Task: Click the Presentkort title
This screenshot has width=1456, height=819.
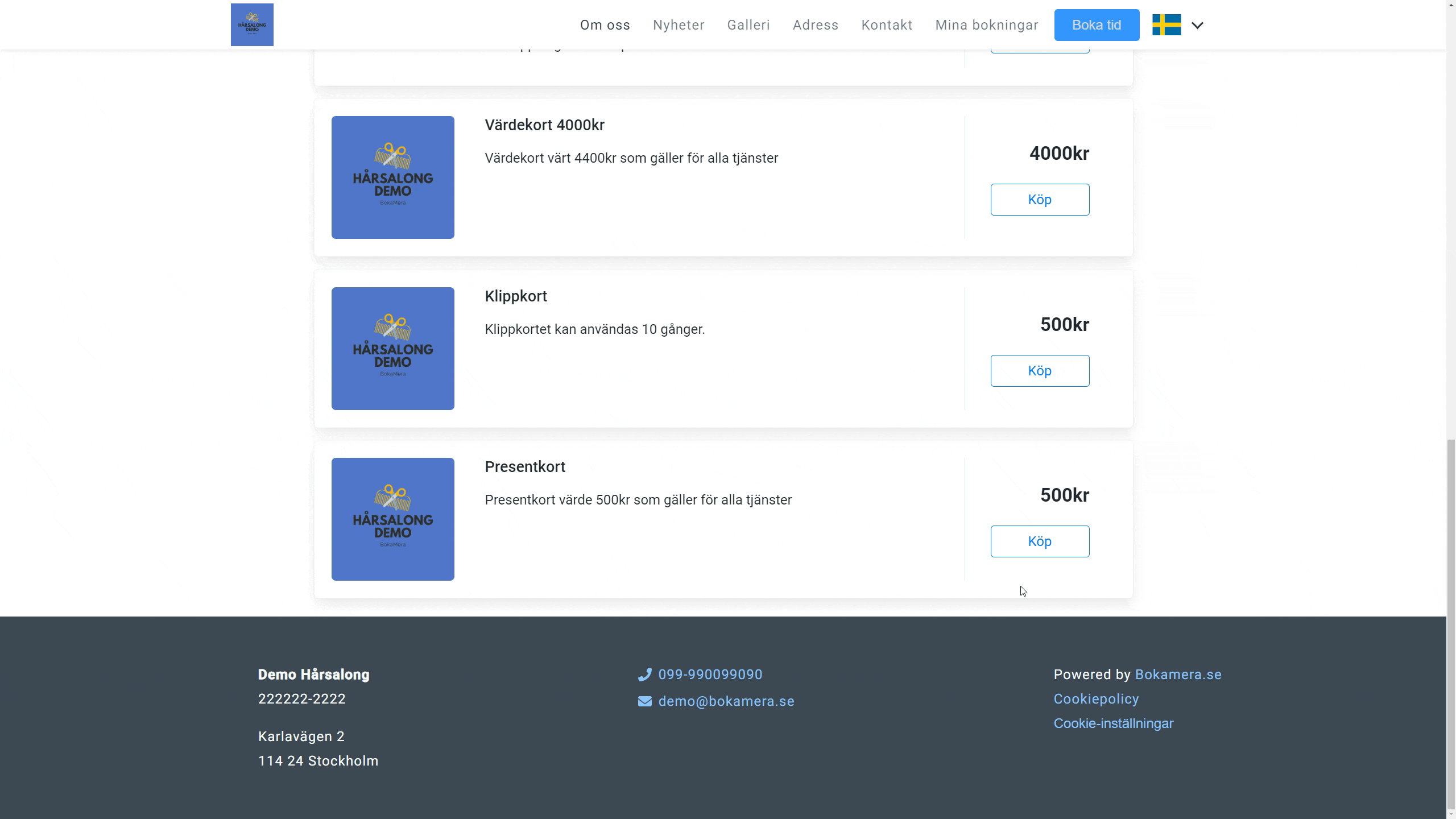Action: click(x=525, y=467)
